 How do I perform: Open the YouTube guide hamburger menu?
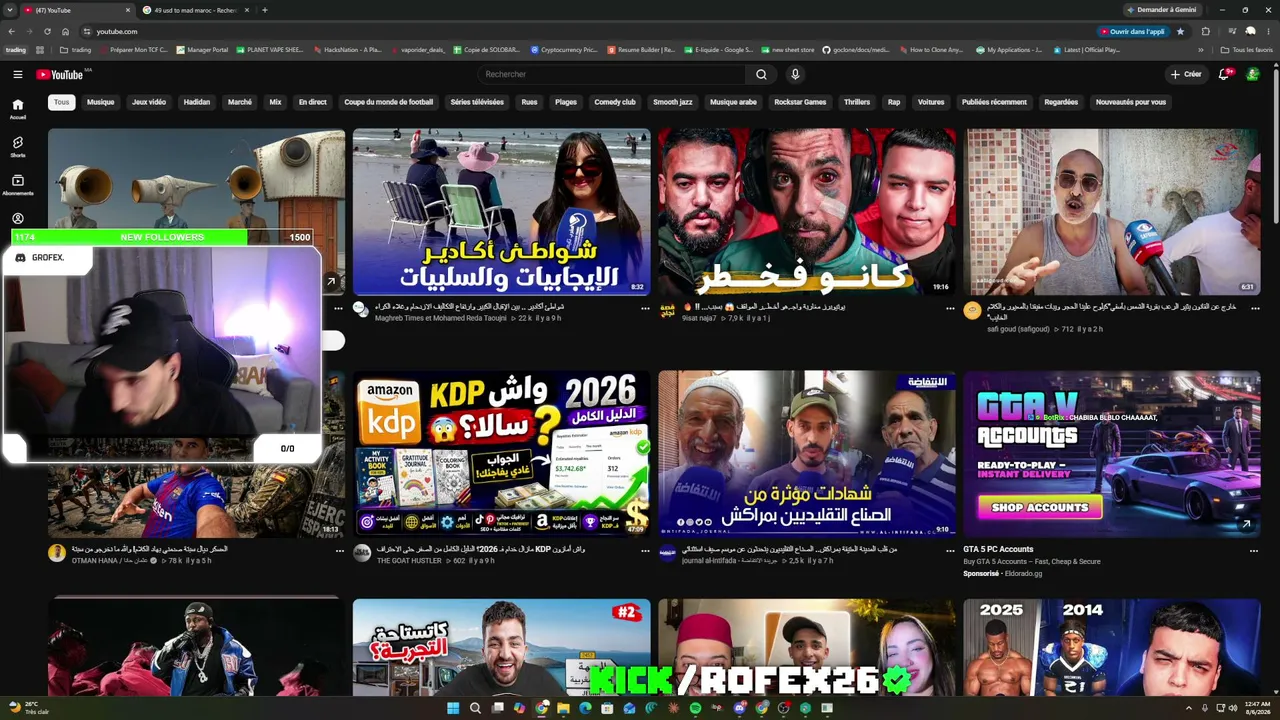click(x=17, y=74)
